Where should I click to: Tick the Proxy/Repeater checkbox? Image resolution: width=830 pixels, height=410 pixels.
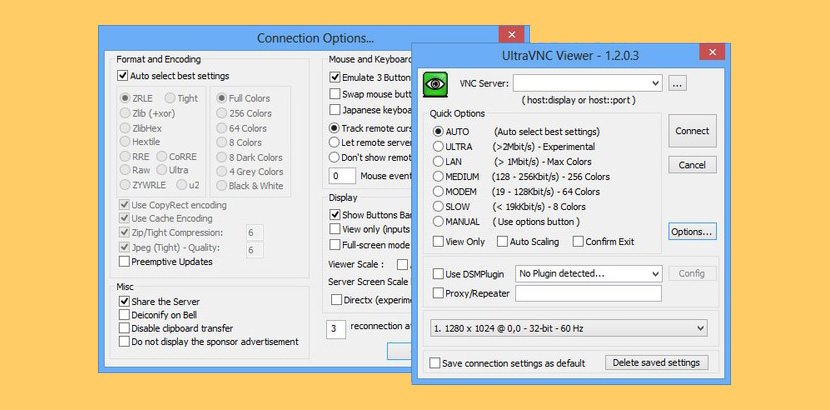coord(438,293)
